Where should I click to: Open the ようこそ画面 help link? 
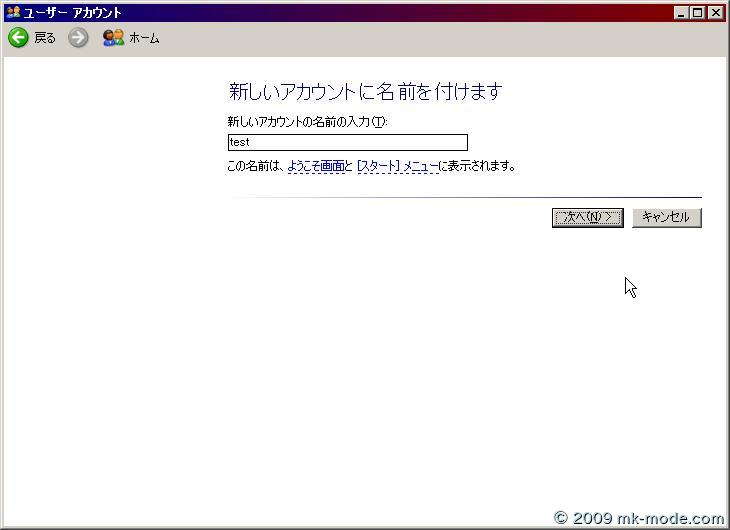315,166
